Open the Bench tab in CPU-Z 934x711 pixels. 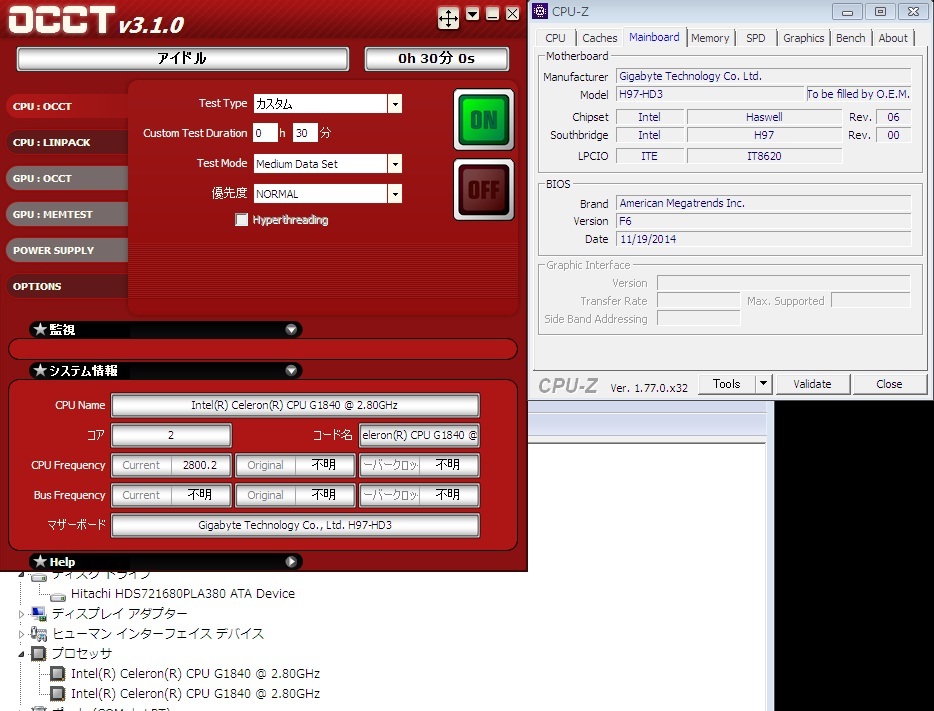pos(850,38)
